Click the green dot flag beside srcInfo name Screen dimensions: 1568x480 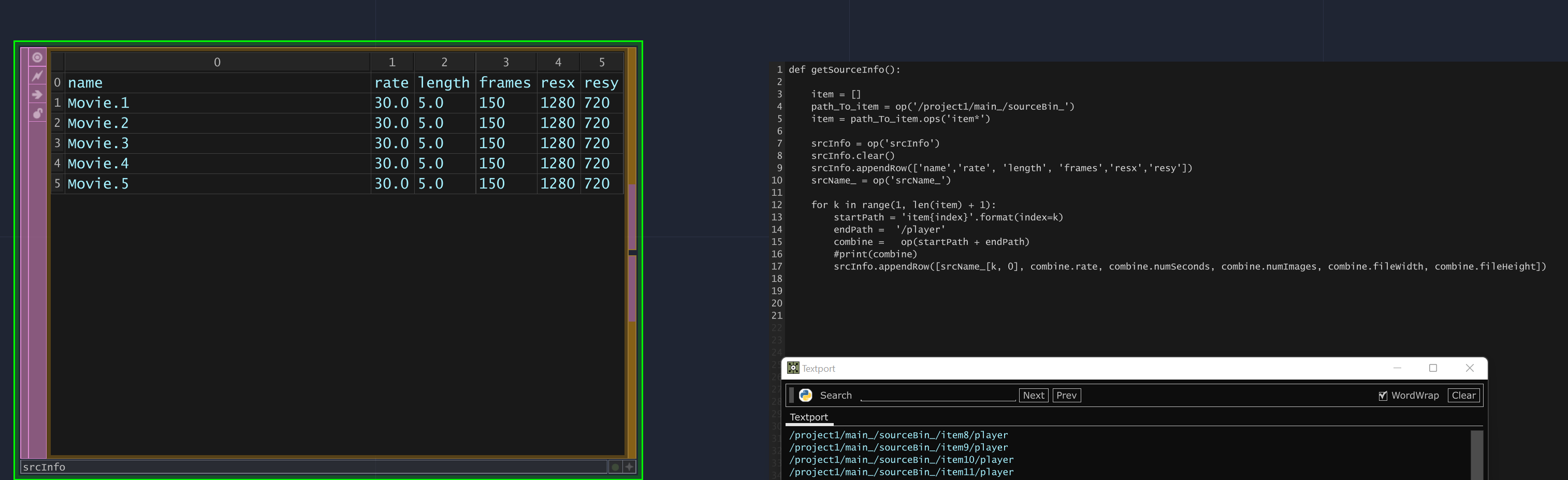point(615,467)
